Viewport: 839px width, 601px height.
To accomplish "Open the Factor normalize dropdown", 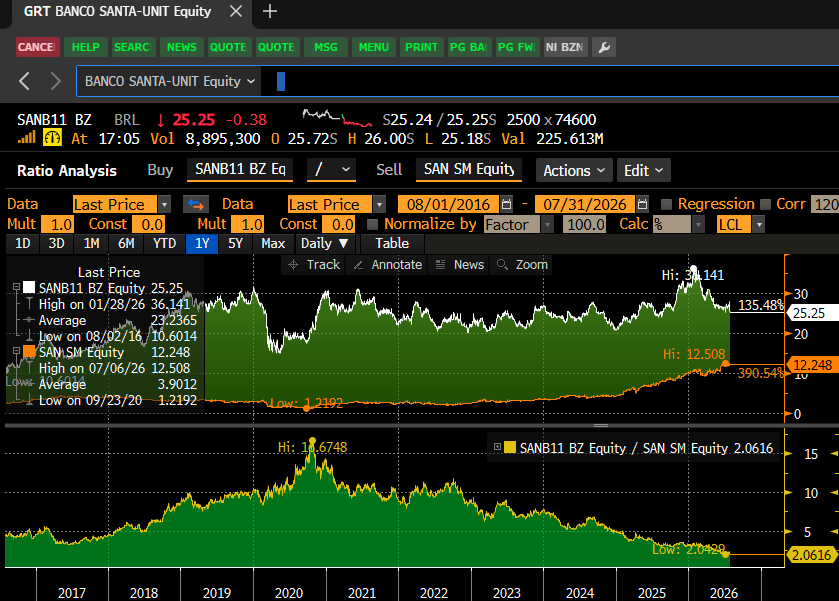I will point(547,224).
